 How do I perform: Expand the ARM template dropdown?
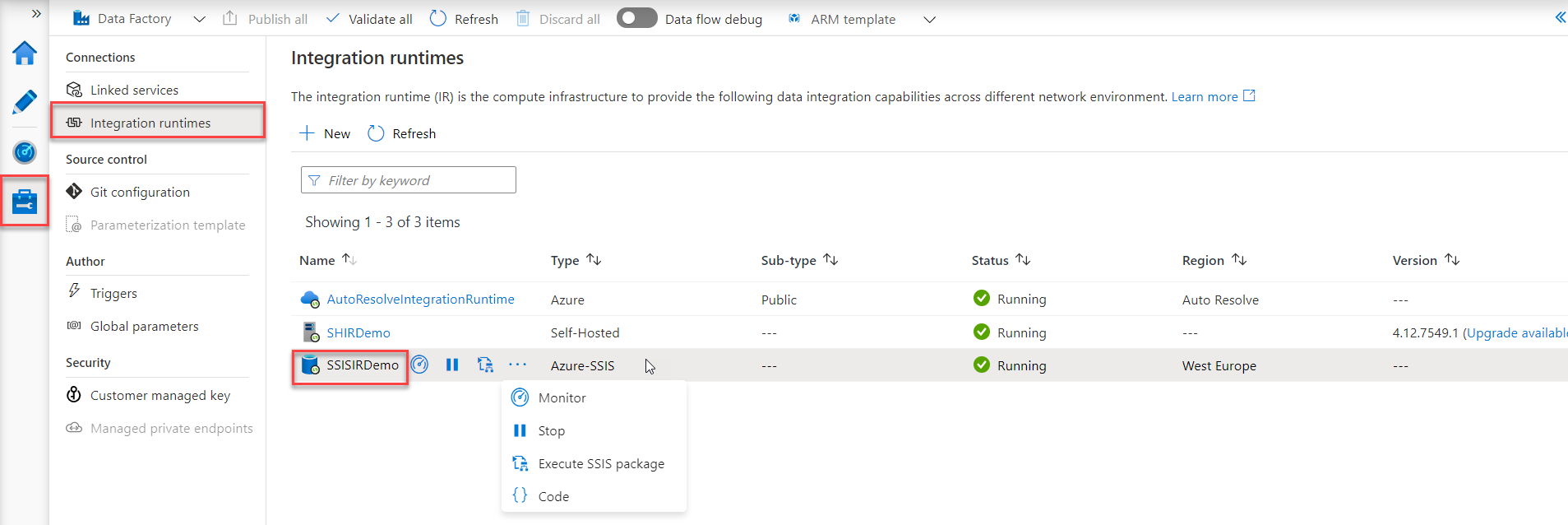point(929,19)
